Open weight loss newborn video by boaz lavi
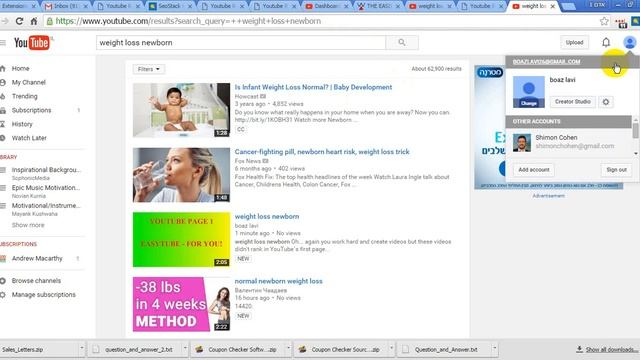640x360 pixels. (267, 217)
